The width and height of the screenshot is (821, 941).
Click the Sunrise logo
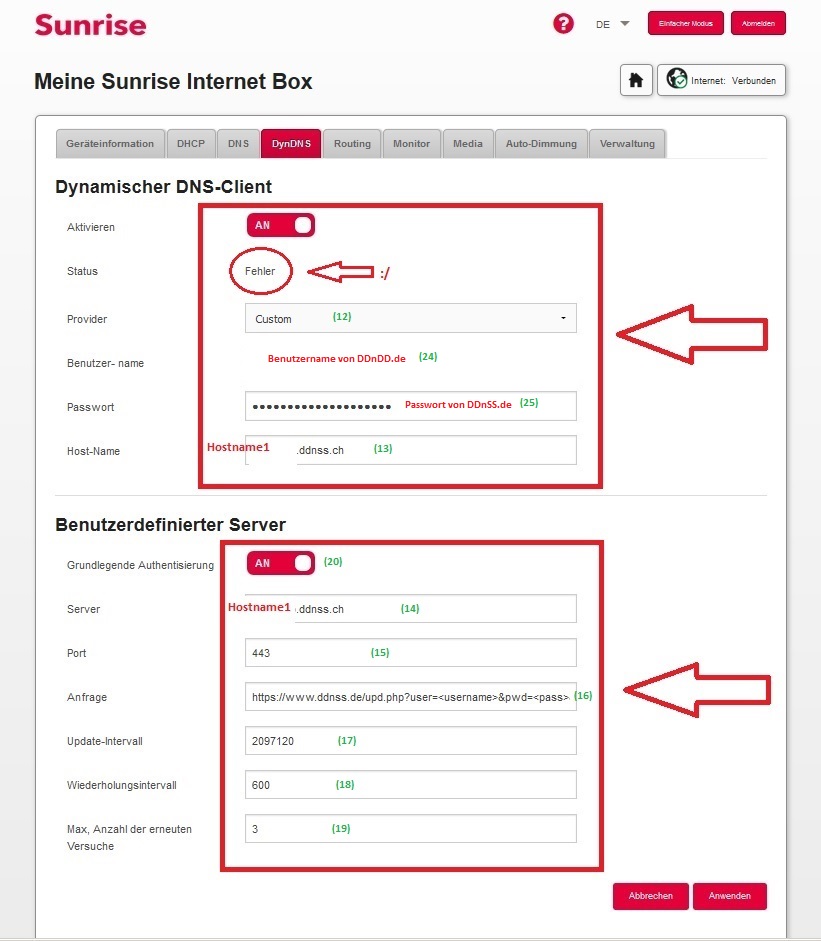(x=91, y=25)
